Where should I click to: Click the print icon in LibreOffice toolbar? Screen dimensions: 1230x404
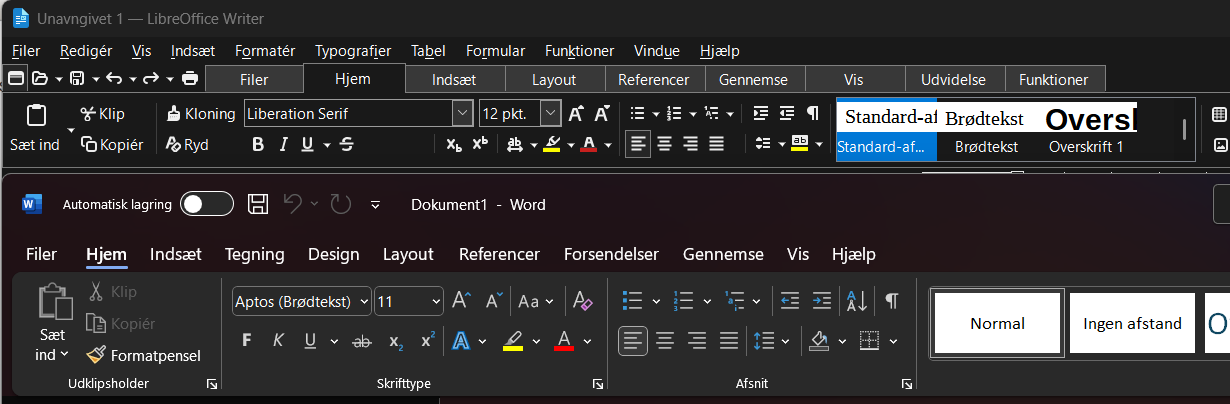(x=190, y=78)
